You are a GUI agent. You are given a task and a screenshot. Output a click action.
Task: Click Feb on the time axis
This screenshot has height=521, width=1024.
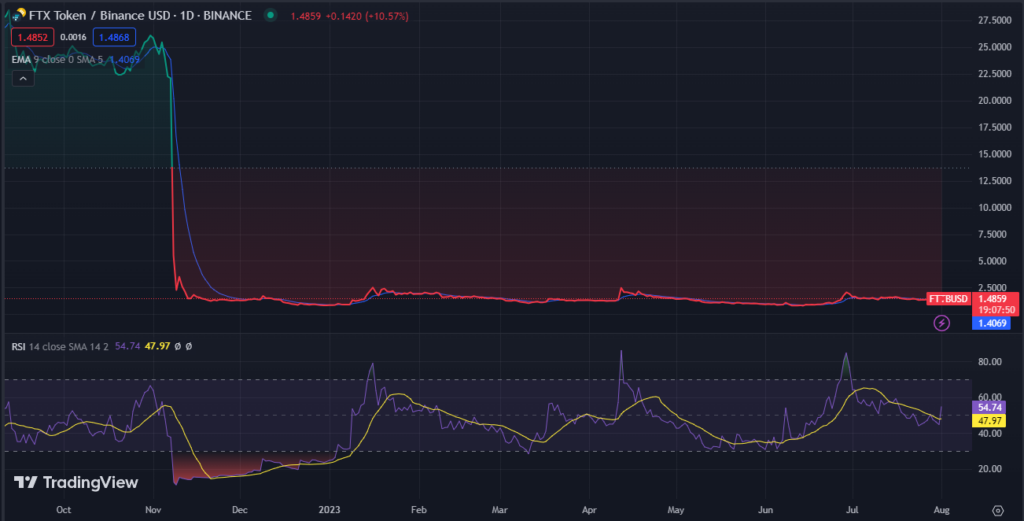click(x=419, y=510)
